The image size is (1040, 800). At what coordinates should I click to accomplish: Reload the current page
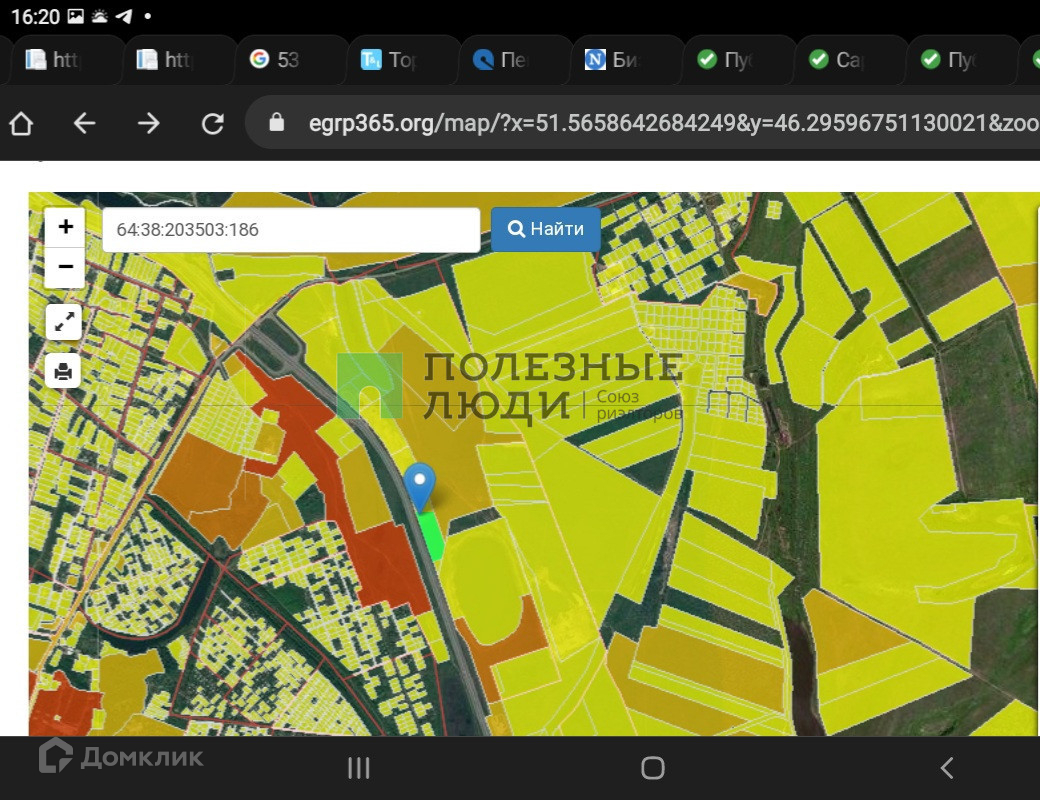212,123
